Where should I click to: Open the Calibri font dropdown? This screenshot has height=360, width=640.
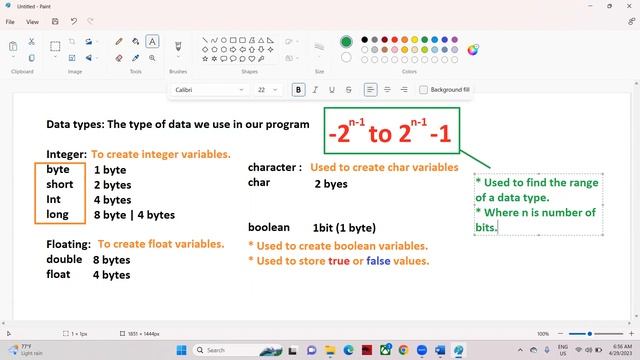tap(209, 90)
